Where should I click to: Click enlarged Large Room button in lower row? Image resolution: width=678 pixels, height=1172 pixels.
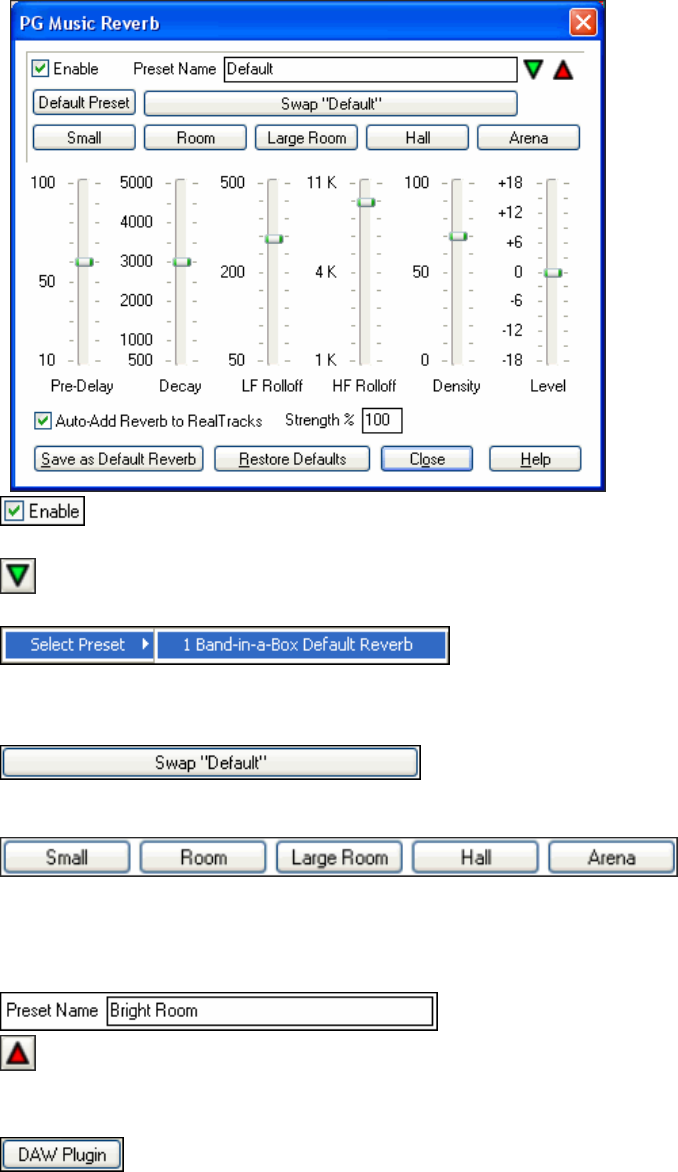click(x=339, y=857)
